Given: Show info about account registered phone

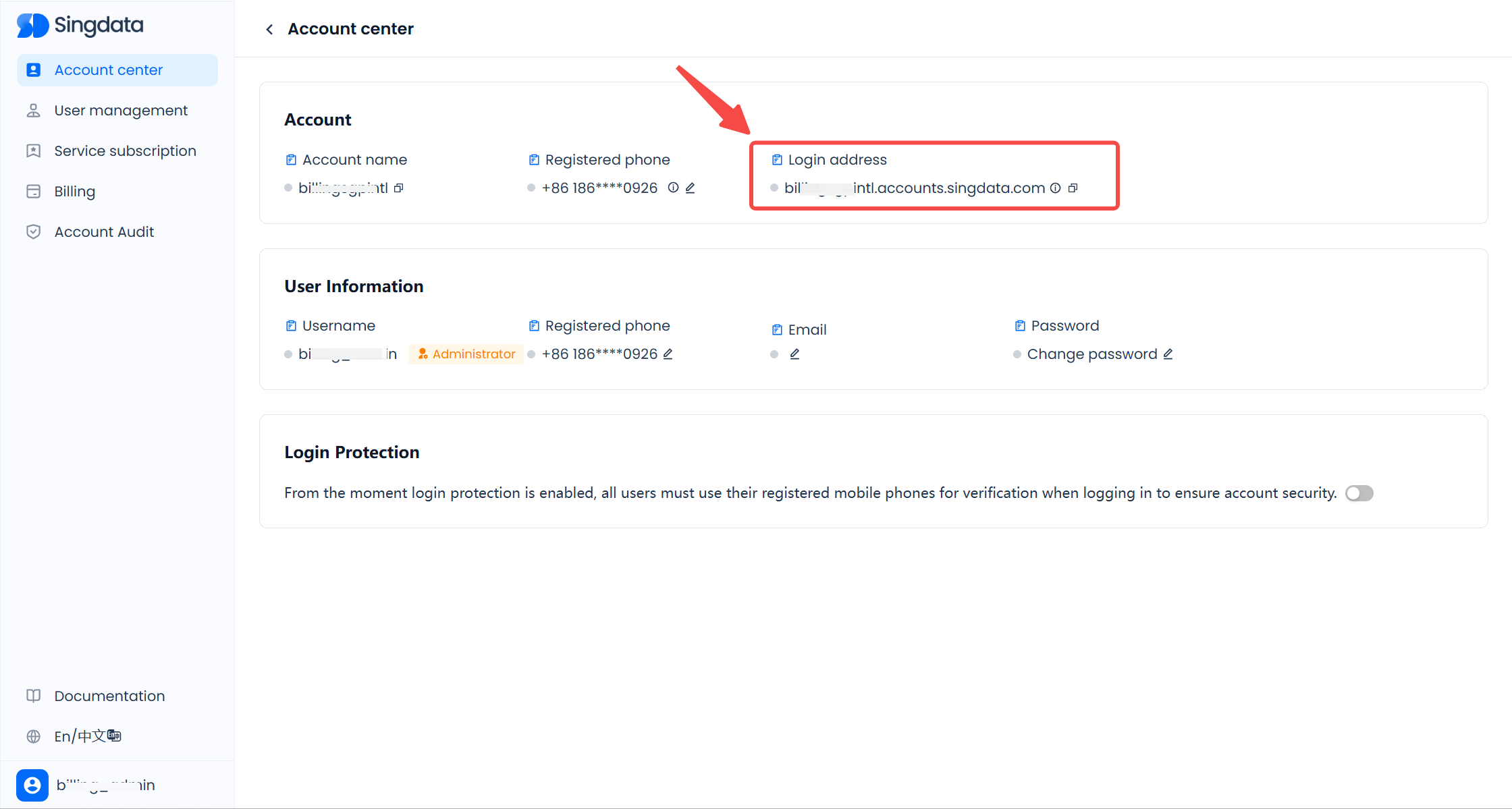Looking at the screenshot, I should click(673, 188).
